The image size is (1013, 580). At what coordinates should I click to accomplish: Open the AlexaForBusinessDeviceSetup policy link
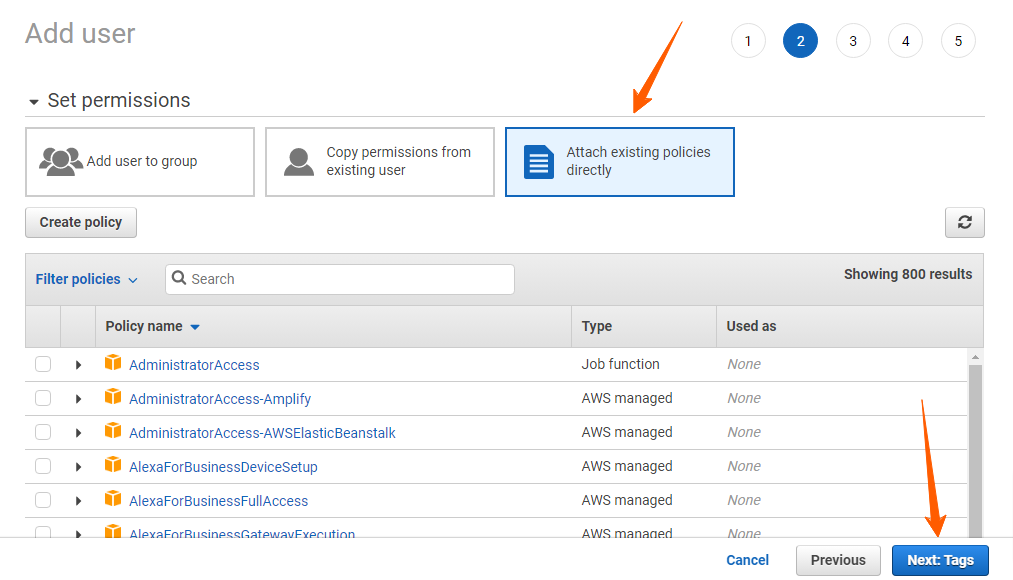click(223, 467)
